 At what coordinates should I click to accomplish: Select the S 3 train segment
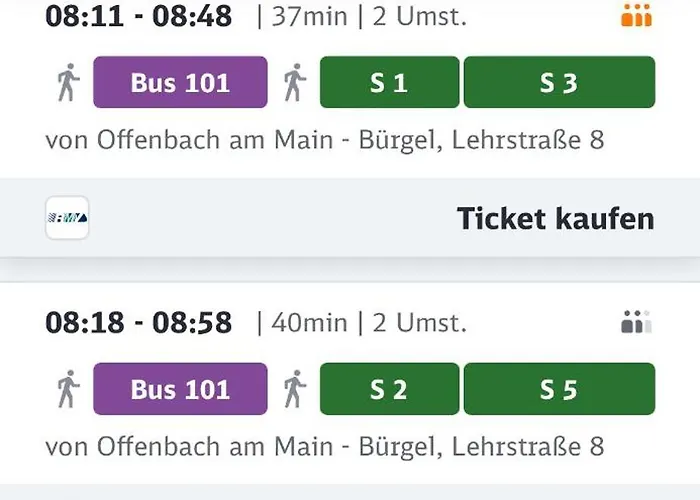click(x=559, y=83)
